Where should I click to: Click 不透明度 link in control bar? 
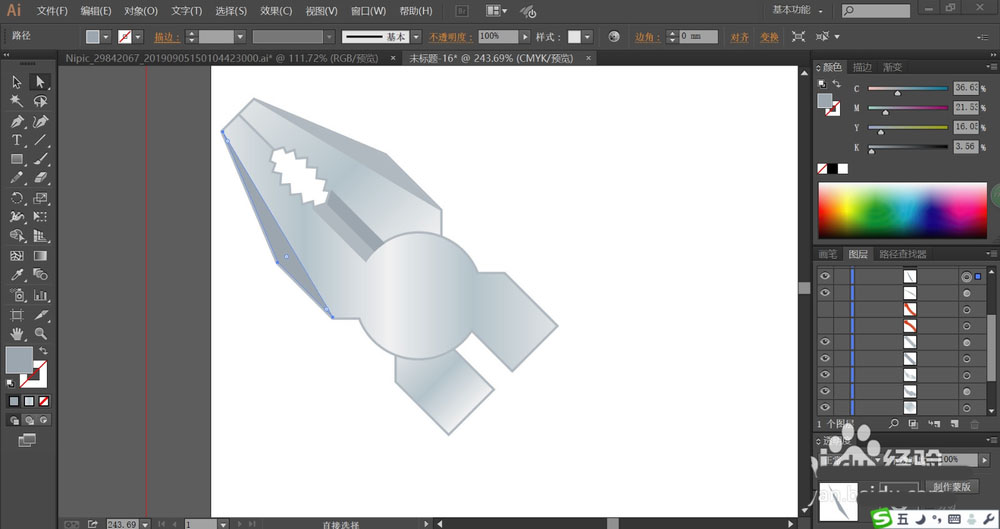(450, 37)
